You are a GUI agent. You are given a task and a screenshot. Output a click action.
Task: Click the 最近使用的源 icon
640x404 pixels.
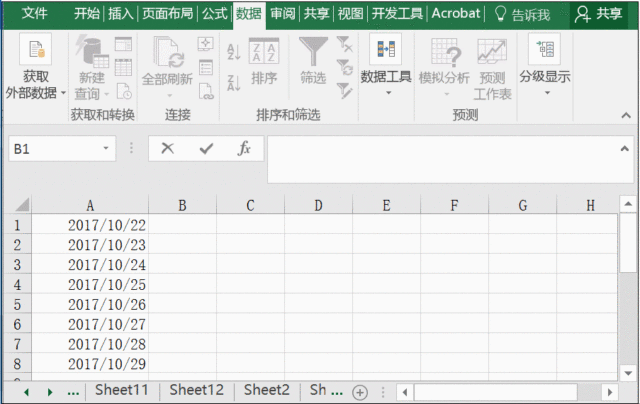[x=124, y=91]
